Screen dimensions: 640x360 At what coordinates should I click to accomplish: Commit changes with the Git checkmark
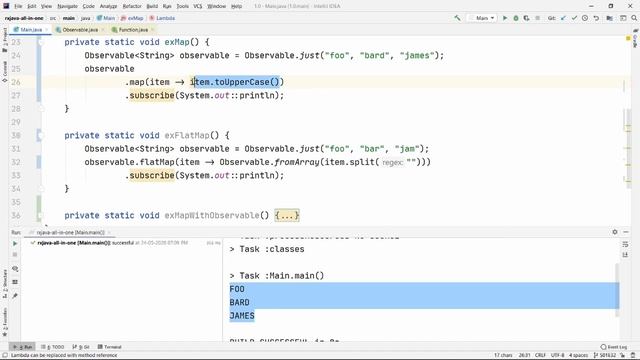tap(574, 18)
